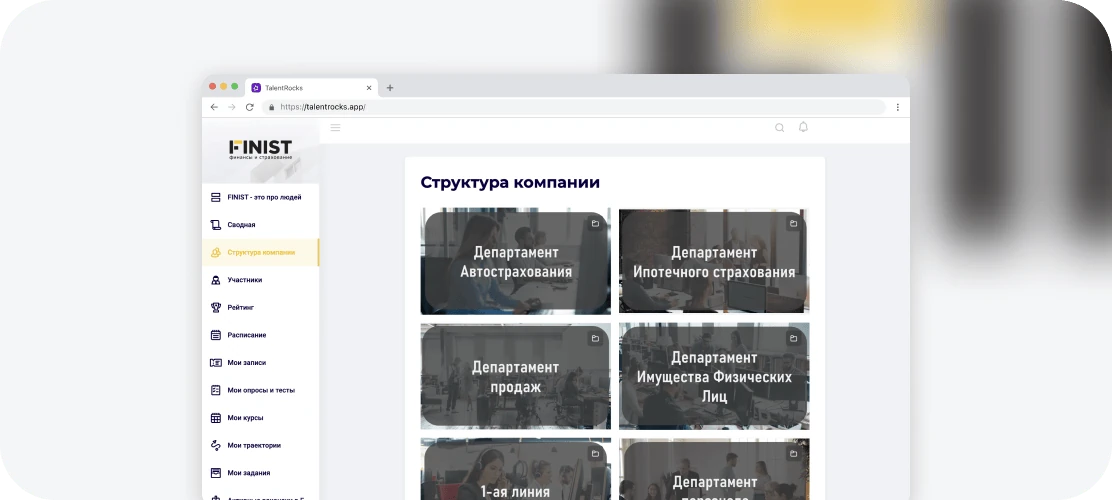Viewport: 1112px width, 500px height.
Task: Click folder icon on Имущества Физических Лиц card
Action: [x=794, y=339]
